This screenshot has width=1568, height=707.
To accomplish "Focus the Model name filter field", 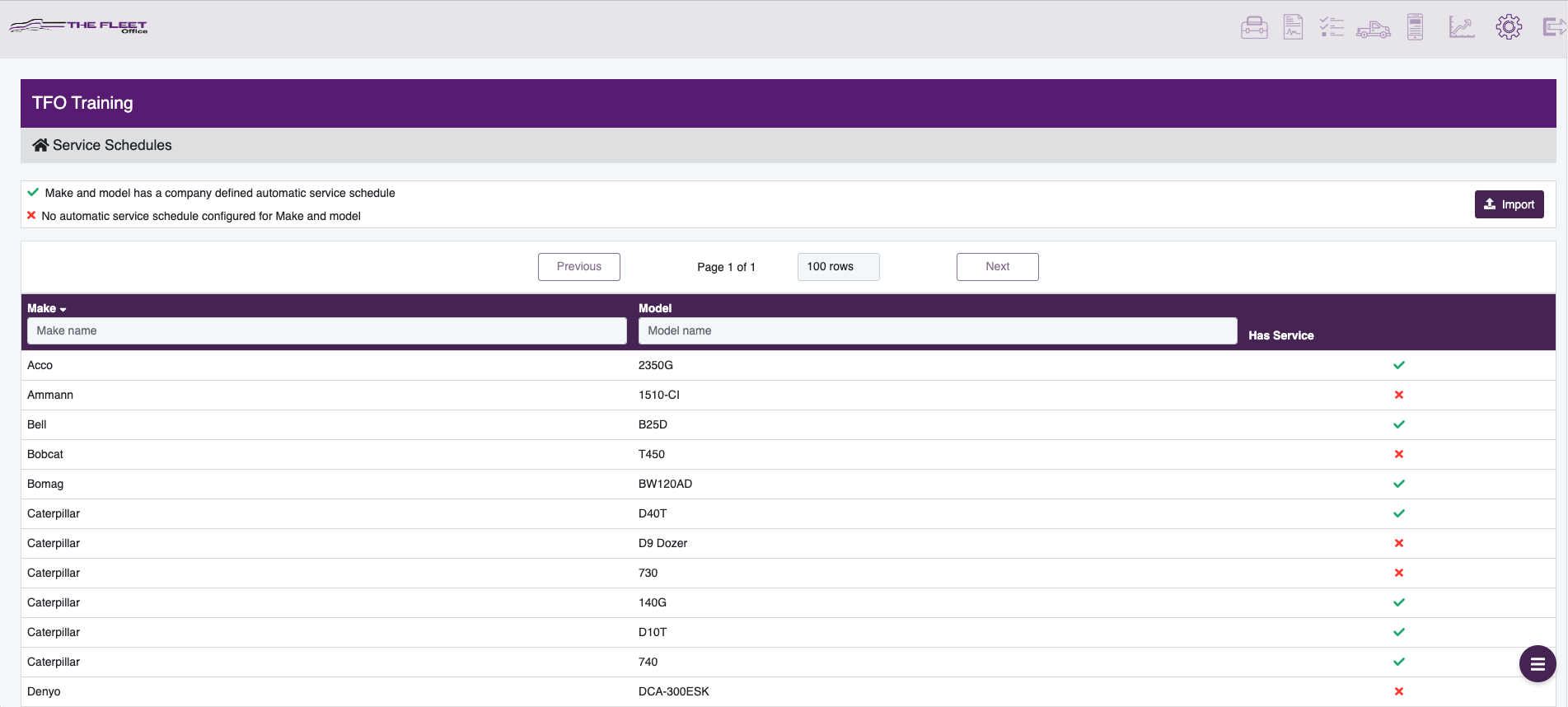I will pyautogui.click(x=937, y=330).
